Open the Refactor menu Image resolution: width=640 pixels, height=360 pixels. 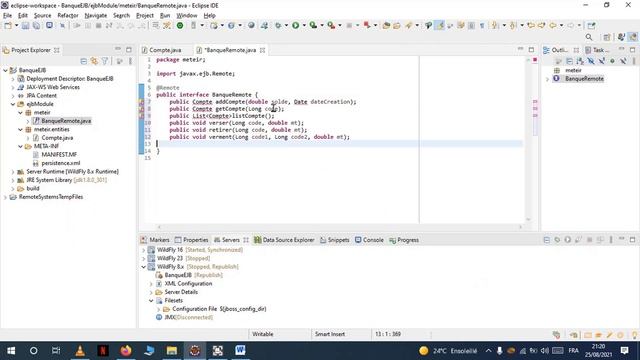(68, 16)
